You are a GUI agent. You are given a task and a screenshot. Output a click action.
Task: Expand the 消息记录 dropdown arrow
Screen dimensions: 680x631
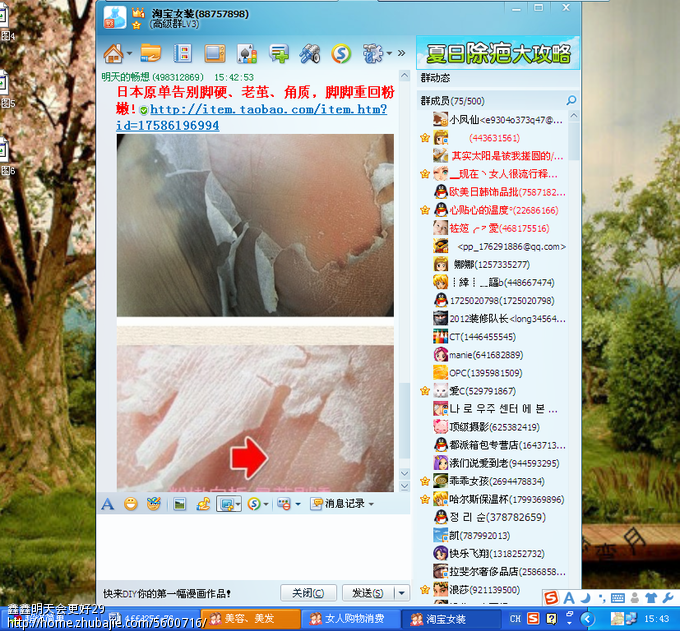click(x=371, y=504)
